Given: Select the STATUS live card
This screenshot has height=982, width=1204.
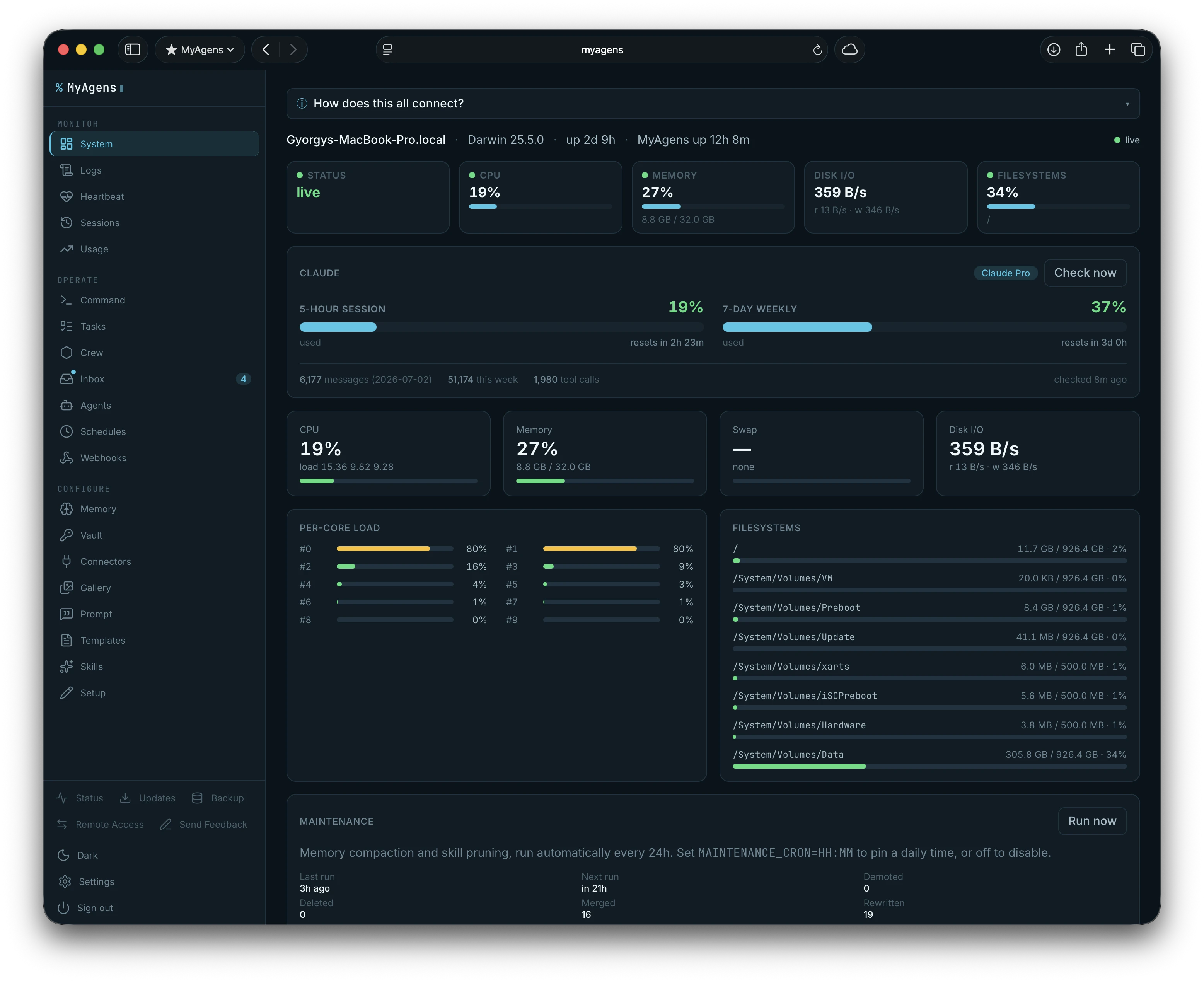Looking at the screenshot, I should click(x=368, y=197).
